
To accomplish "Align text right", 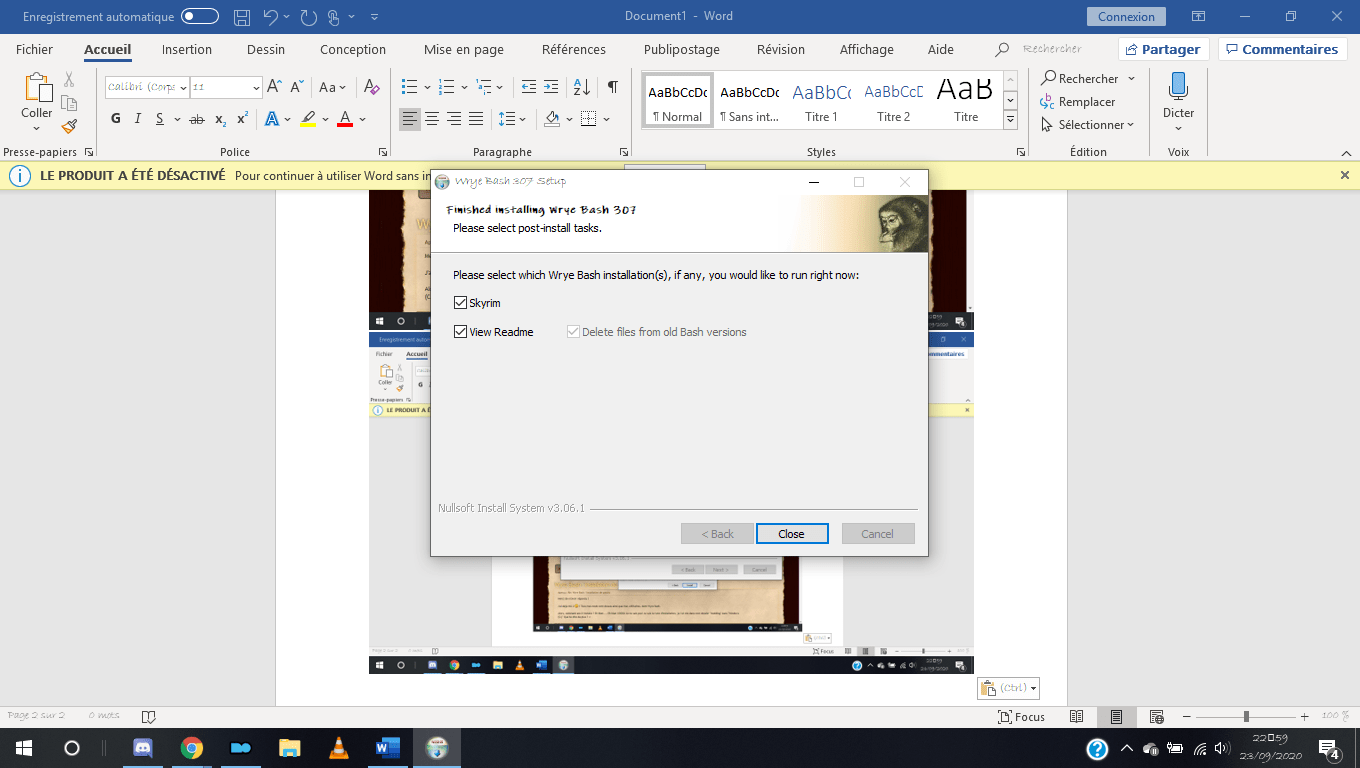I will tap(454, 119).
